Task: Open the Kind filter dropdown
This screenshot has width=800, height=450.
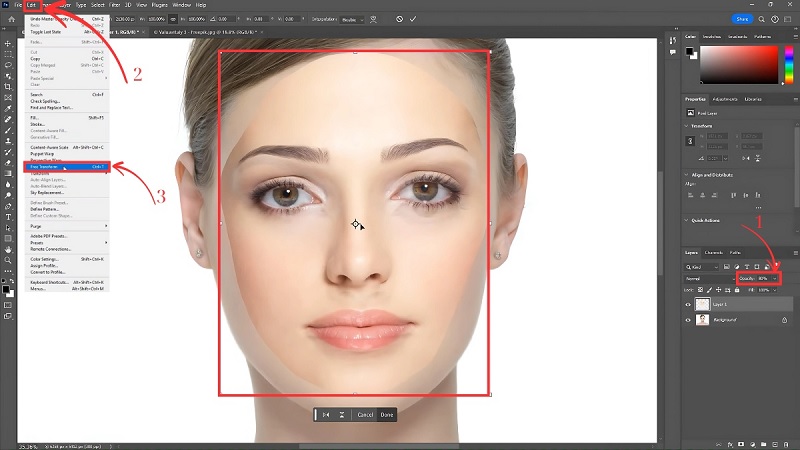Action: [x=702, y=267]
